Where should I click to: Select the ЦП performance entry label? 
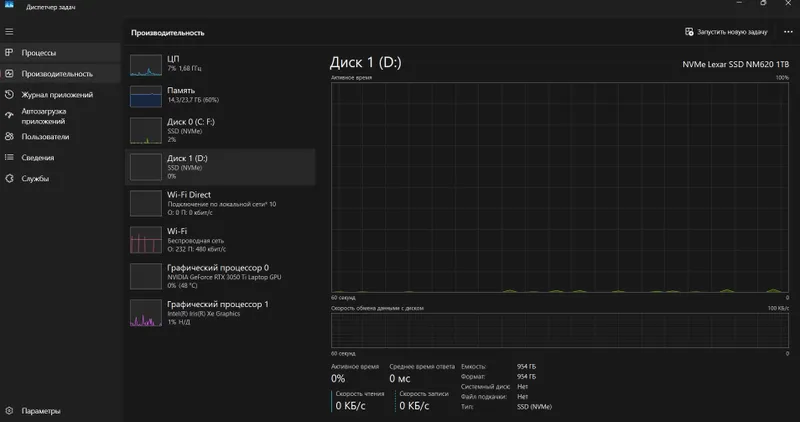[173, 59]
